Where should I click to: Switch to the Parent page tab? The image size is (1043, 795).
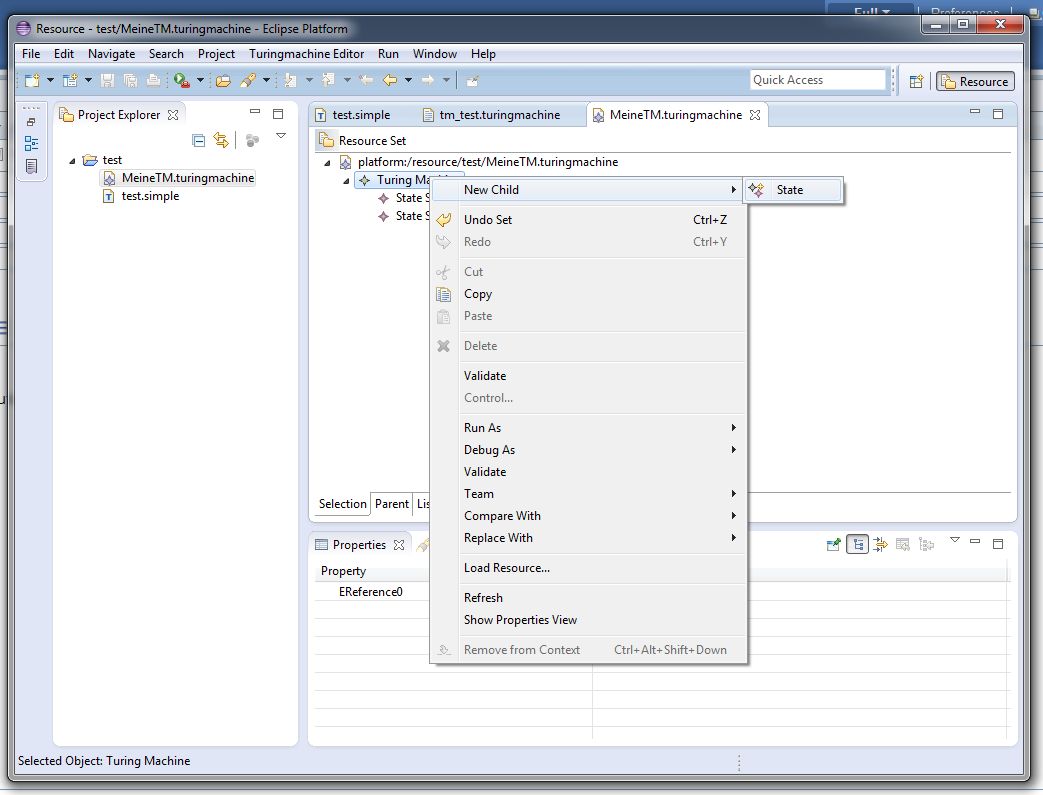tap(392, 504)
